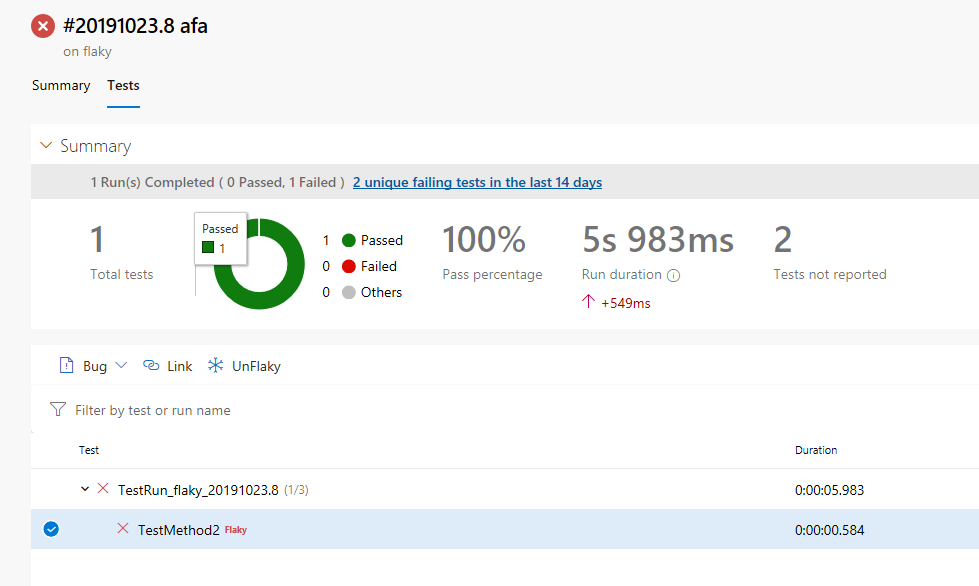Click the (1/3) count next to TestRun
The height and width of the screenshot is (586, 979).
coord(296,490)
